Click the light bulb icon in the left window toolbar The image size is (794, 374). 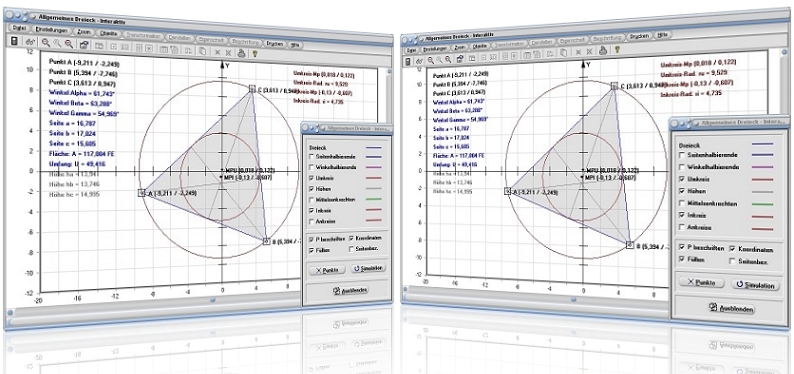click(255, 53)
